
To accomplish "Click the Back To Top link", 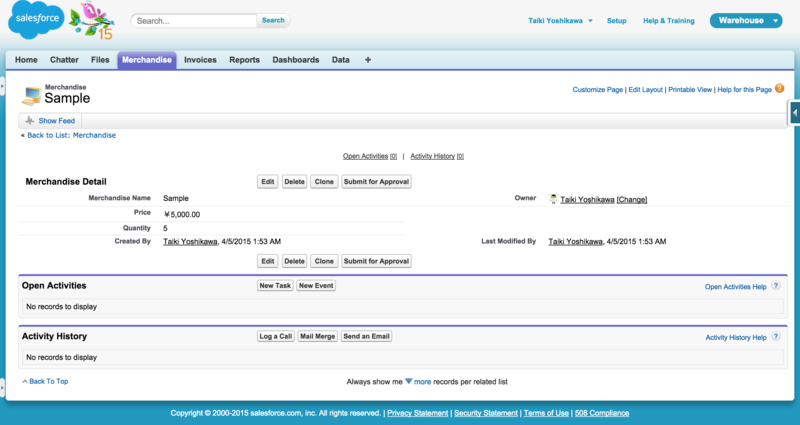I will click(x=48, y=381).
